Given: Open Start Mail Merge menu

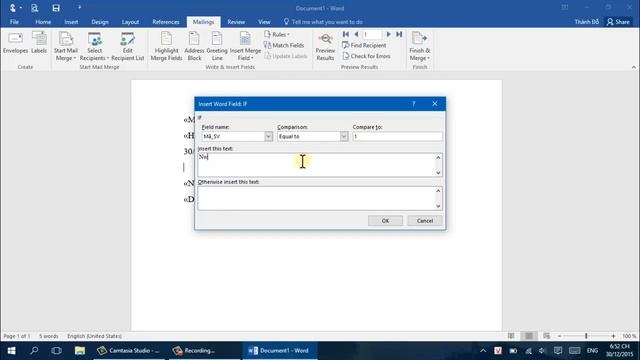Looking at the screenshot, I should click(x=66, y=47).
